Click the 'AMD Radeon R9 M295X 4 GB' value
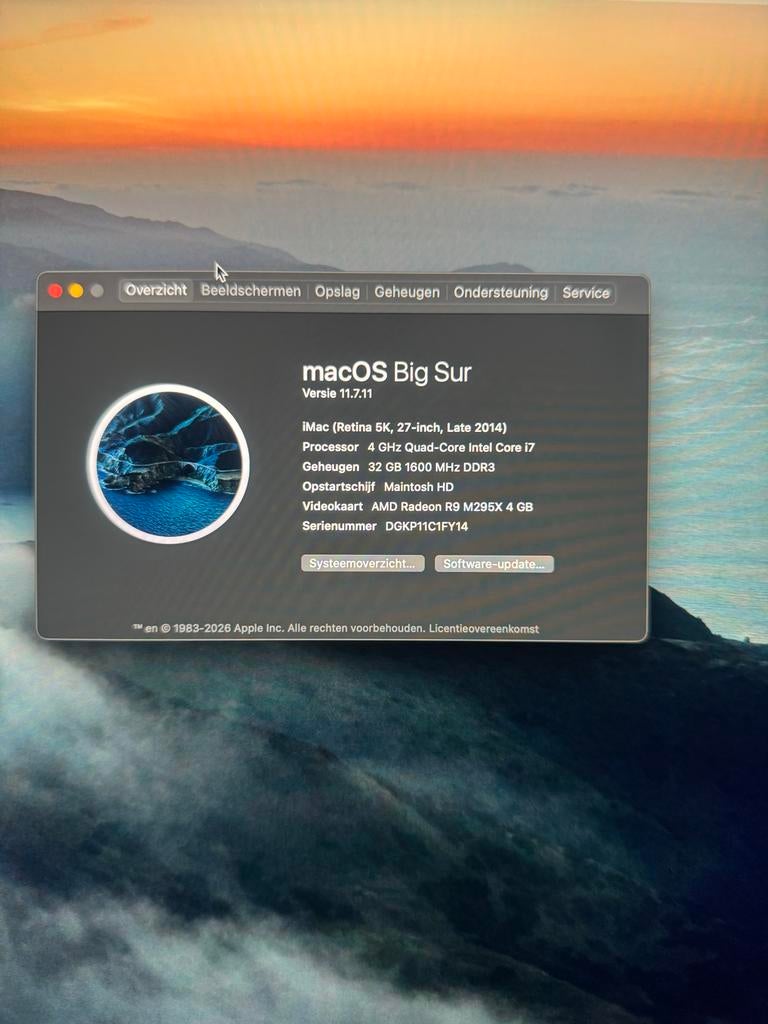The height and width of the screenshot is (1024, 768). (452, 507)
